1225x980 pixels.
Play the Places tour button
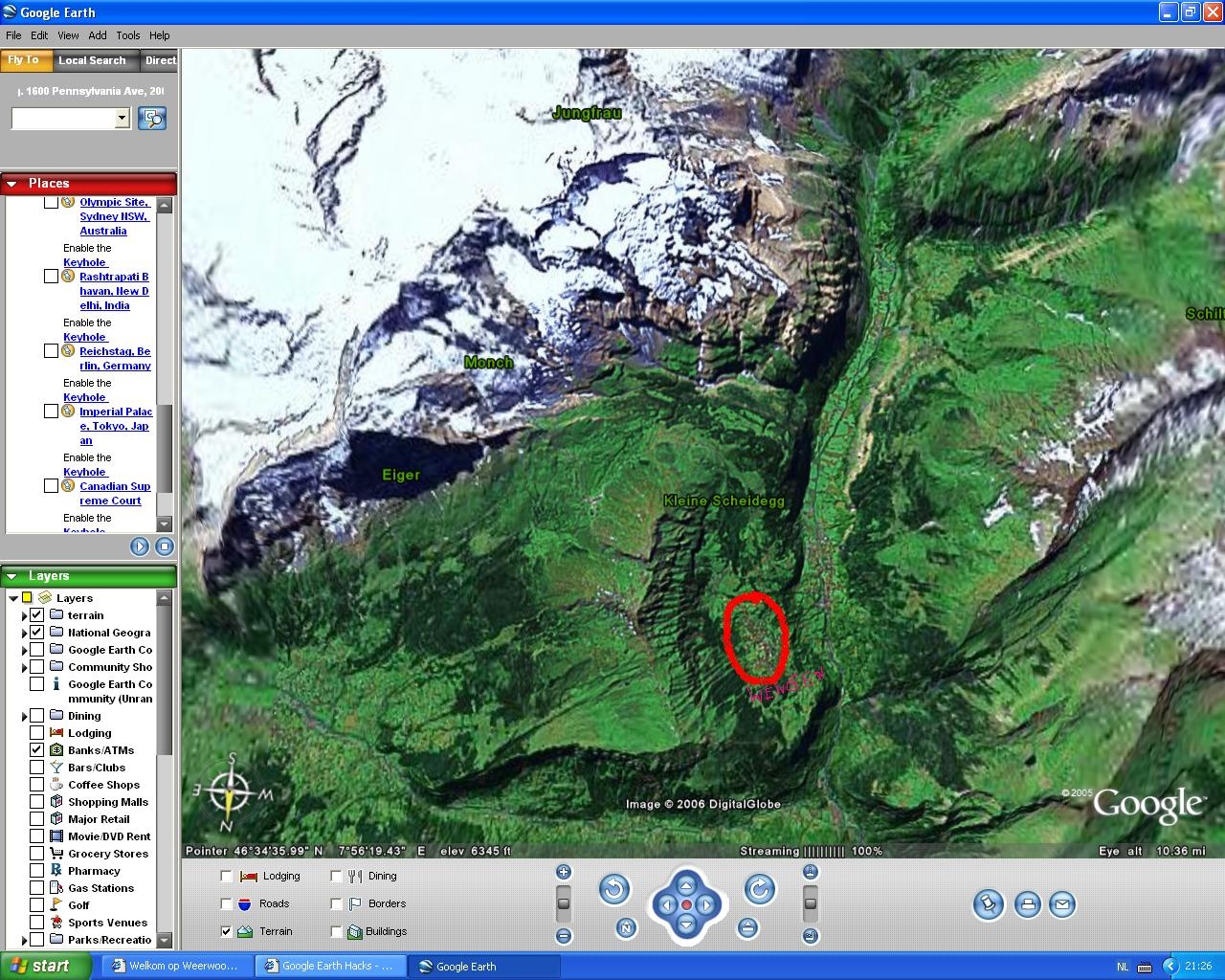pyautogui.click(x=140, y=546)
